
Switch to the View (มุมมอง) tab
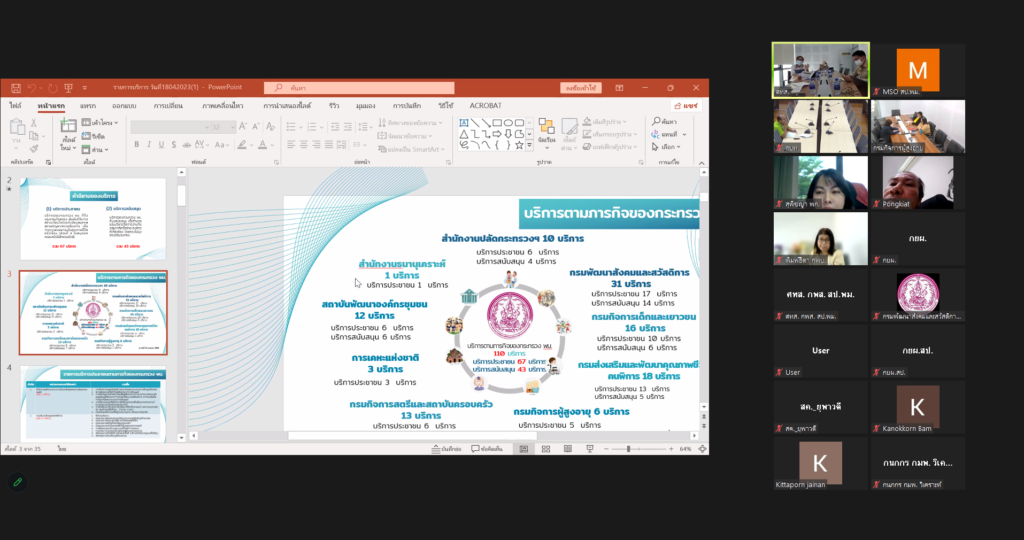366,105
